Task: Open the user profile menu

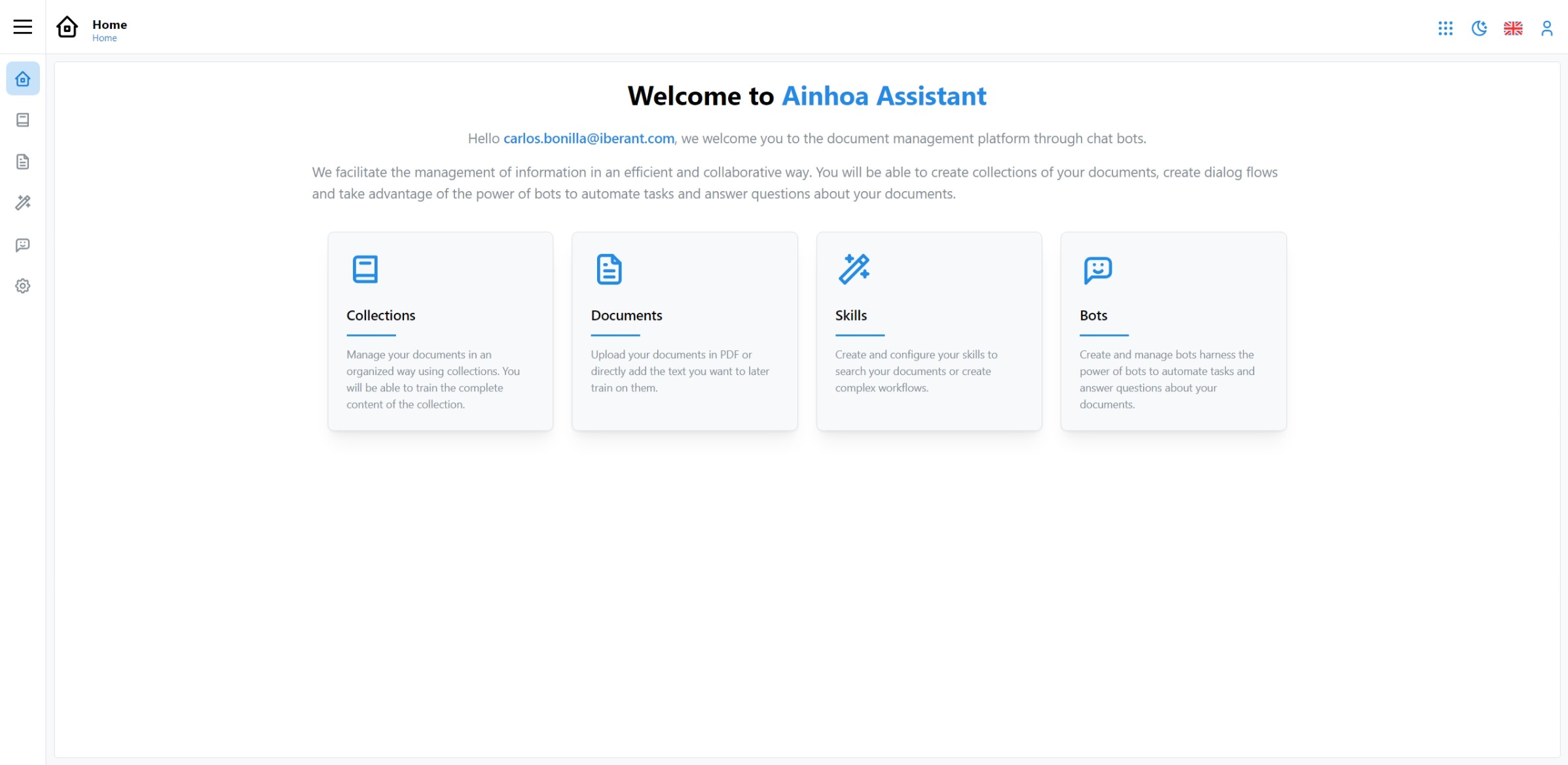Action: [1547, 28]
